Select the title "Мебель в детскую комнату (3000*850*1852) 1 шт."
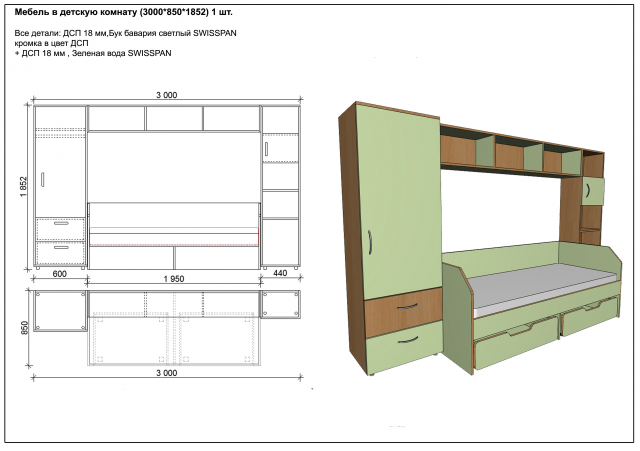This screenshot has height=451, width=640. point(124,12)
